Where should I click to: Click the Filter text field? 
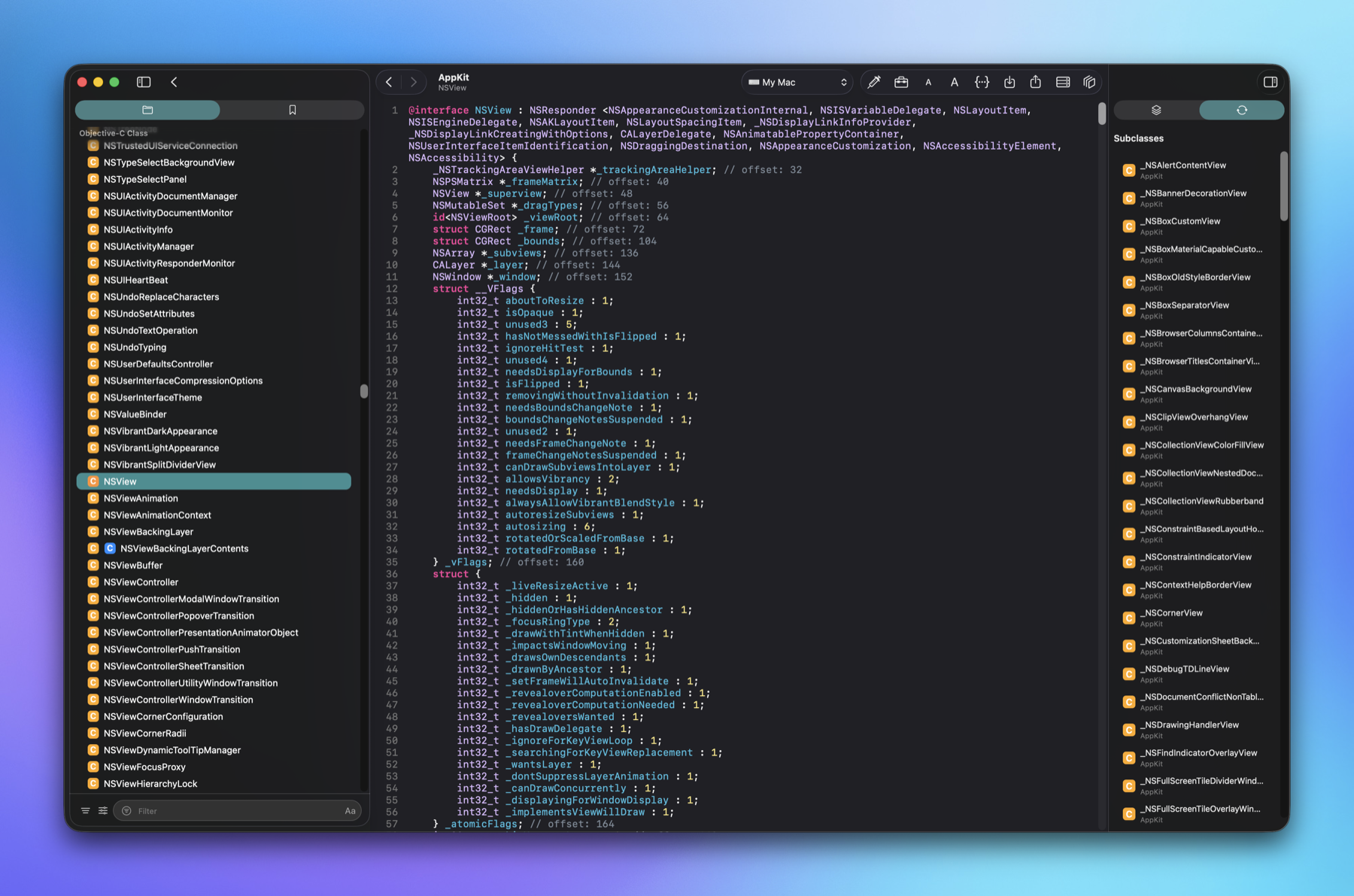[237, 811]
